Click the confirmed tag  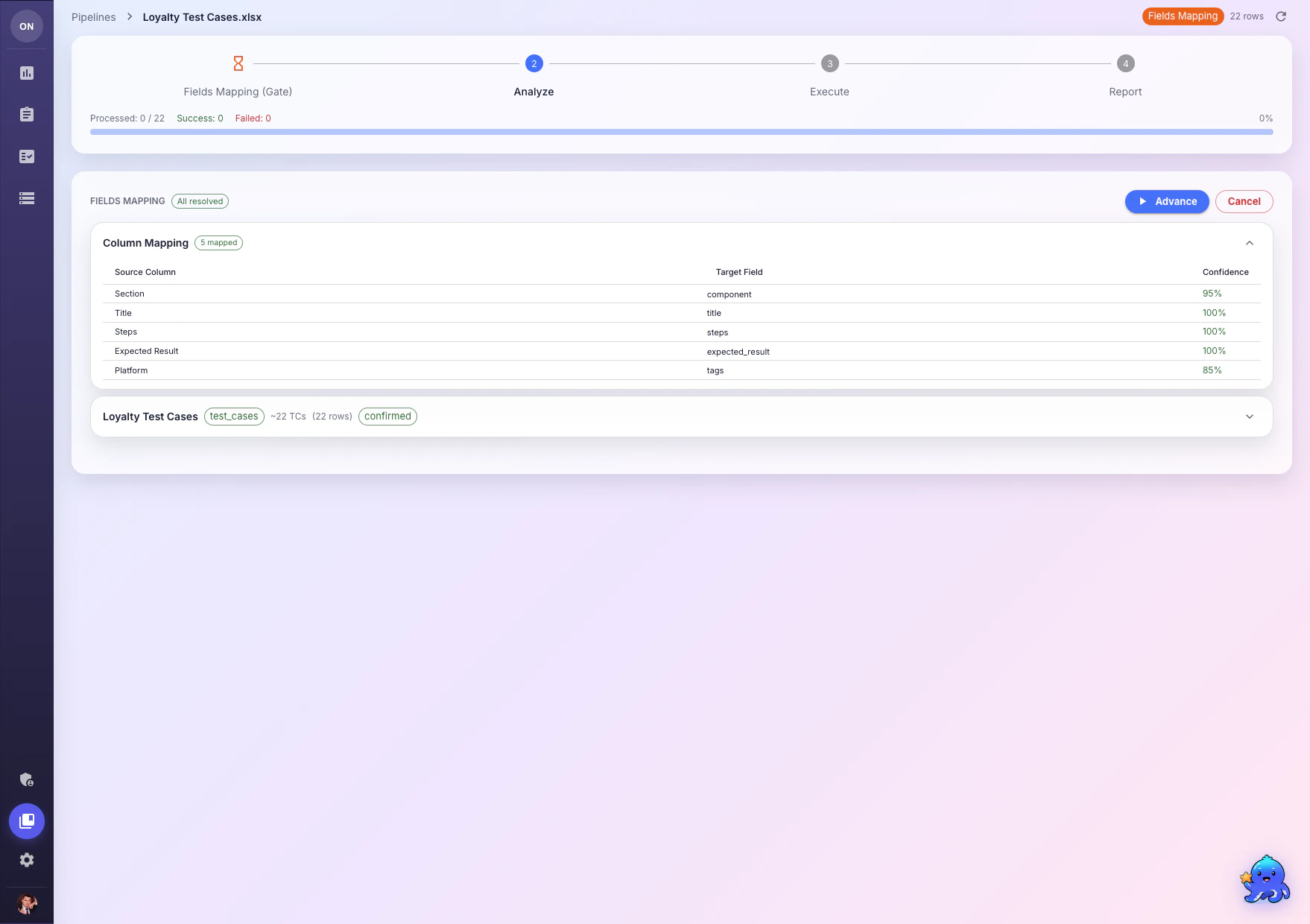pyautogui.click(x=387, y=417)
